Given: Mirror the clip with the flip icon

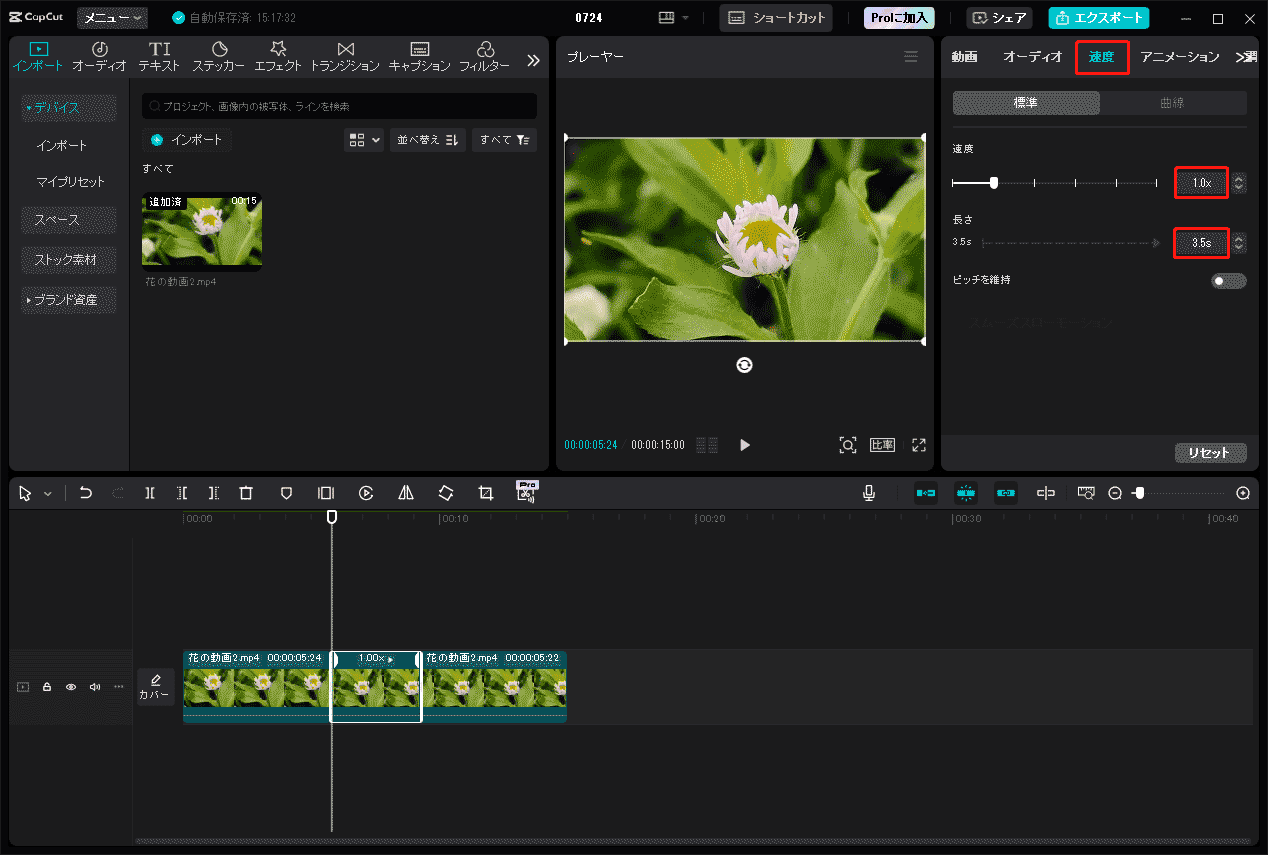Looking at the screenshot, I should tap(406, 493).
